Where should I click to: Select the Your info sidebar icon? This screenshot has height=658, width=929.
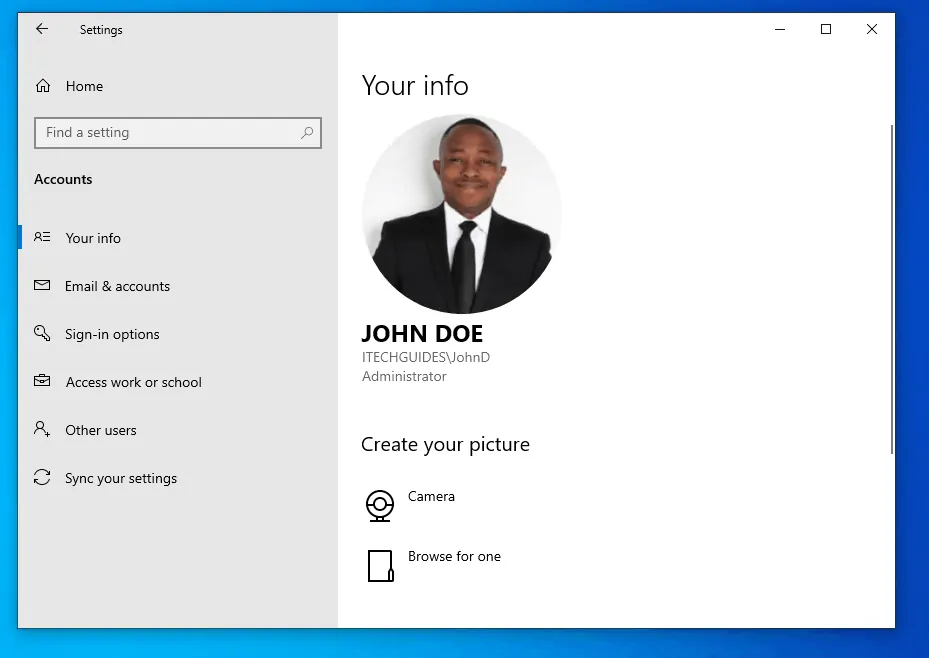pyautogui.click(x=42, y=238)
